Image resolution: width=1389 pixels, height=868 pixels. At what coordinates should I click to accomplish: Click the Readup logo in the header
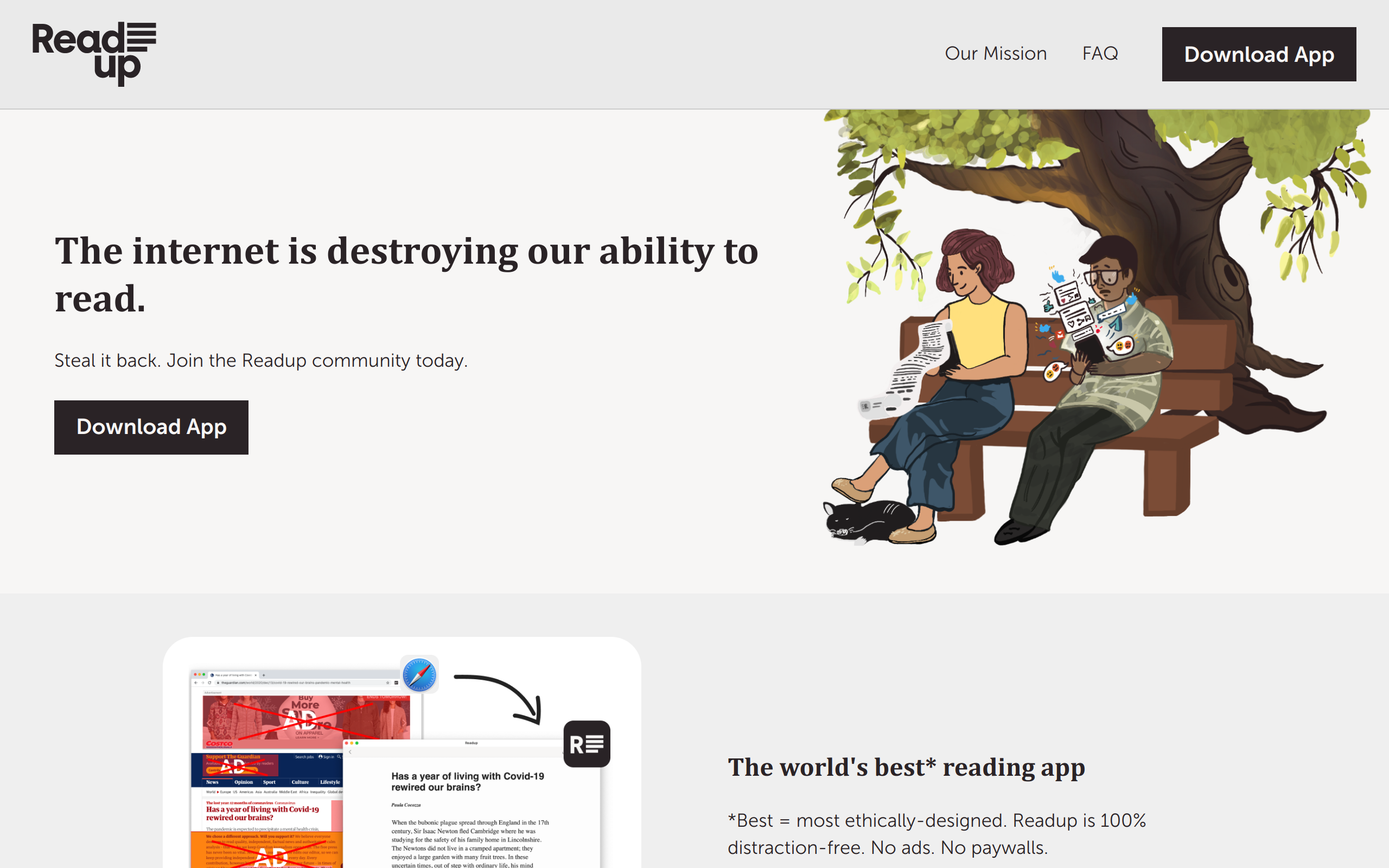tap(94, 54)
